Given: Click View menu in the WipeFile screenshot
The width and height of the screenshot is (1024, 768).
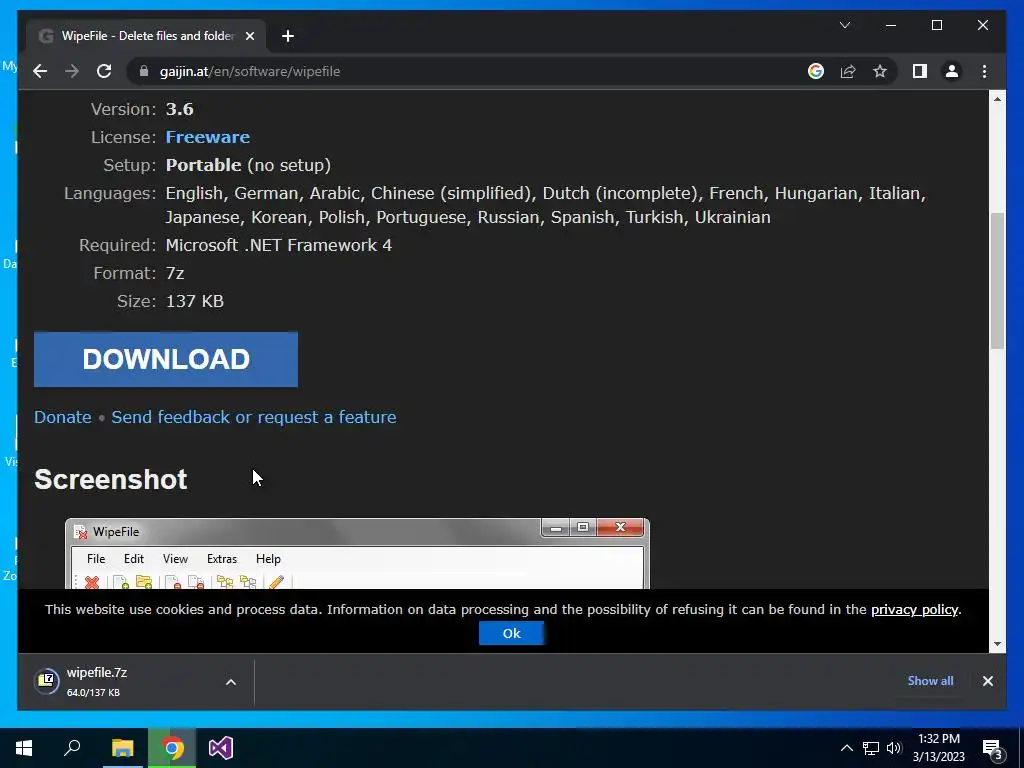Looking at the screenshot, I should click(175, 559).
